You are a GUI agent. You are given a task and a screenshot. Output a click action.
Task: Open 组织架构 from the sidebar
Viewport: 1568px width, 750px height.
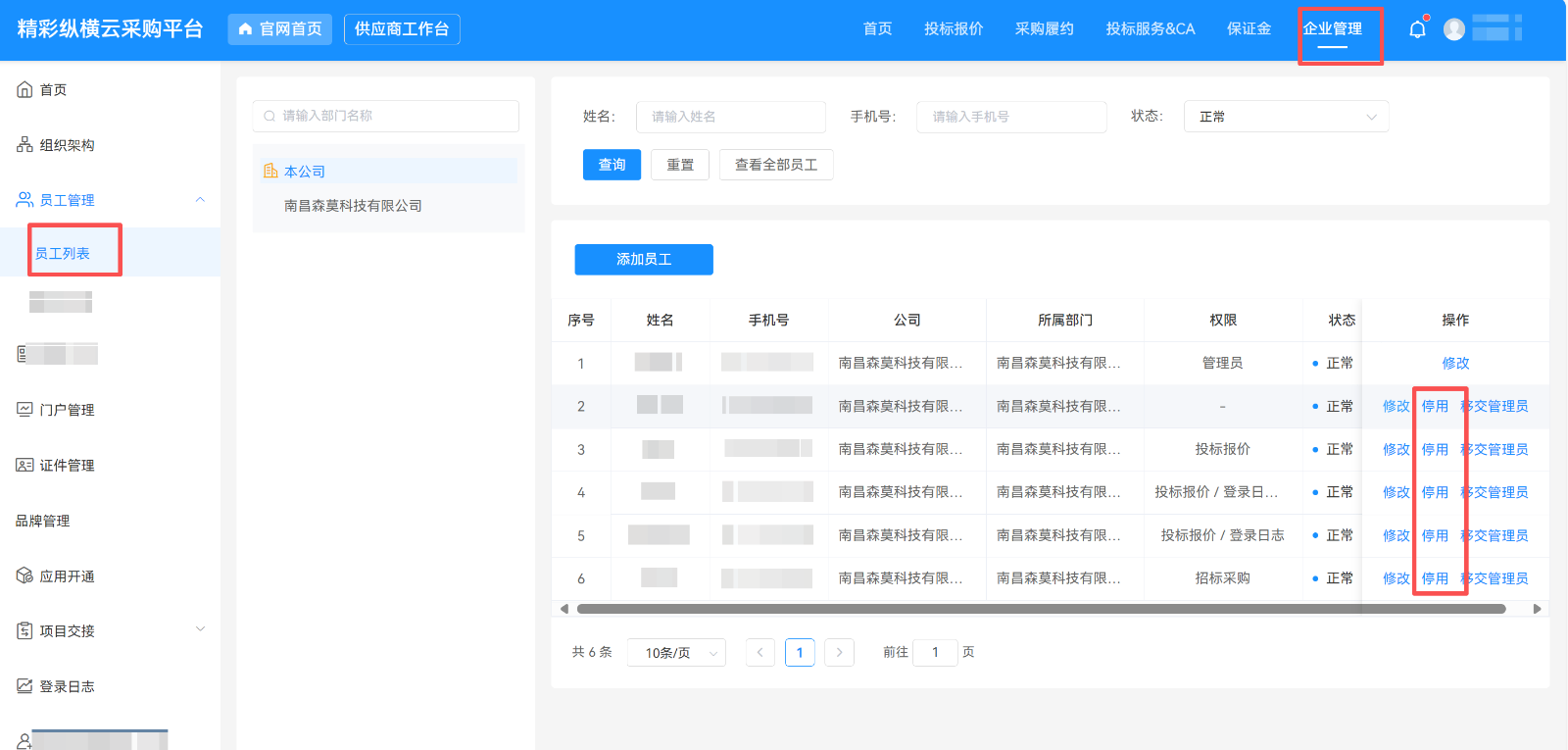(x=67, y=145)
